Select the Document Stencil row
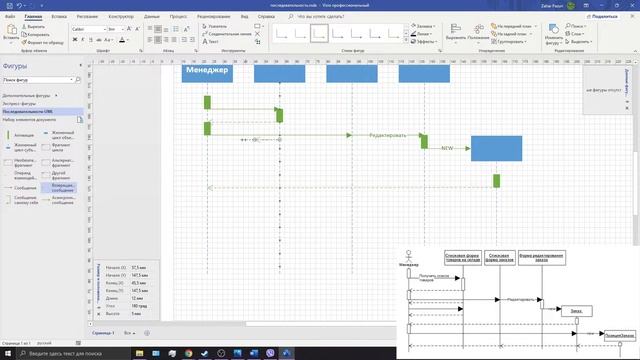The width and height of the screenshot is (640, 360). (x=42, y=120)
